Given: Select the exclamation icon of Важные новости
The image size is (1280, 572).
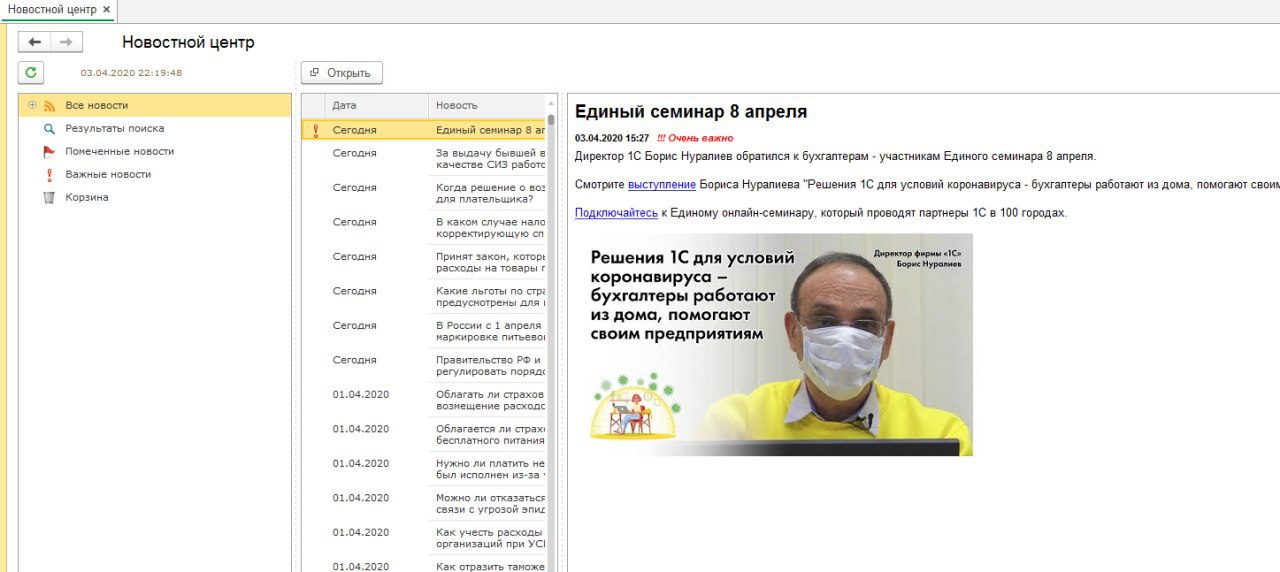Looking at the screenshot, I should [49, 174].
